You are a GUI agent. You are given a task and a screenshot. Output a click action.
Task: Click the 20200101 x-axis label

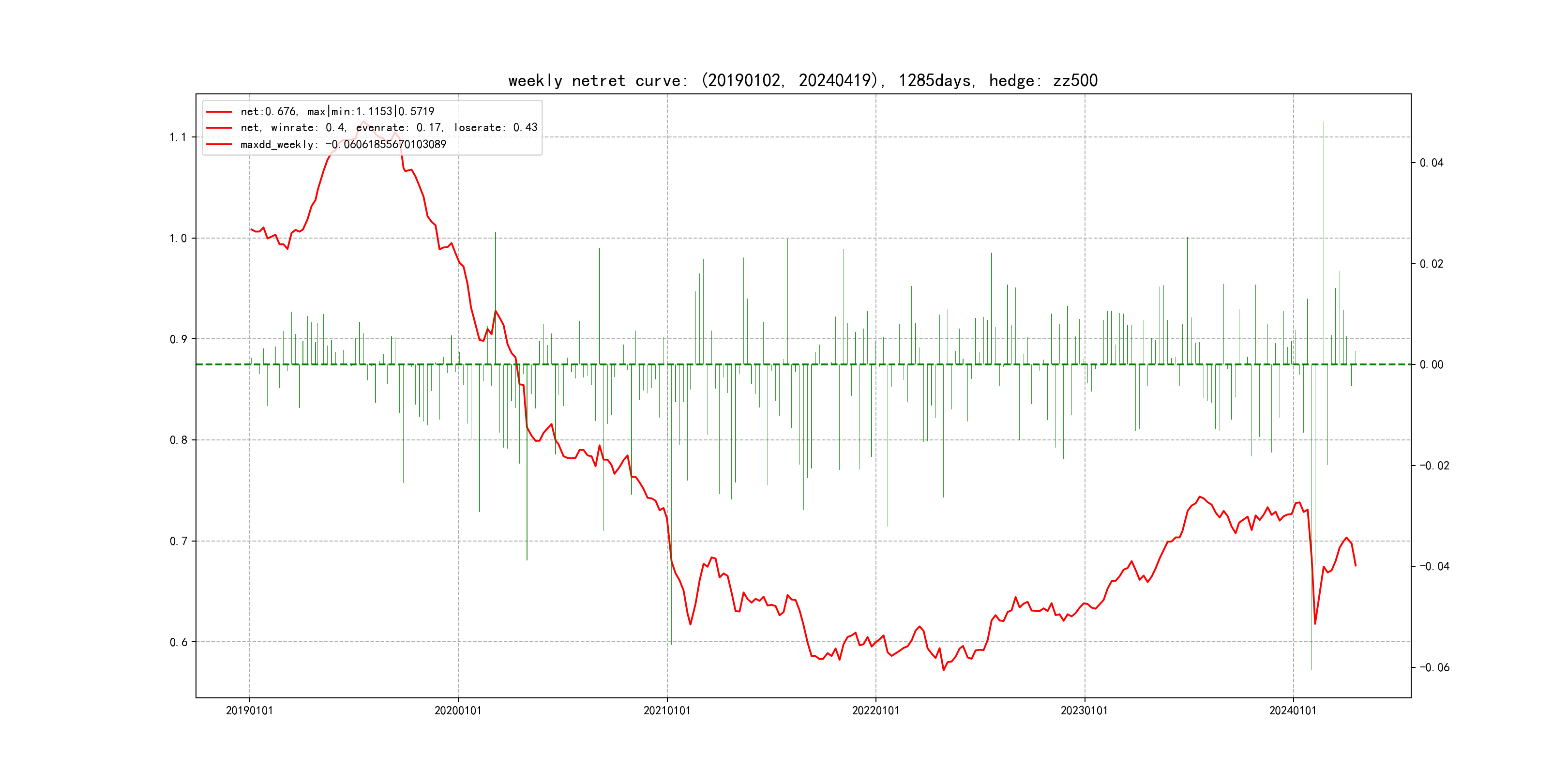[458, 710]
